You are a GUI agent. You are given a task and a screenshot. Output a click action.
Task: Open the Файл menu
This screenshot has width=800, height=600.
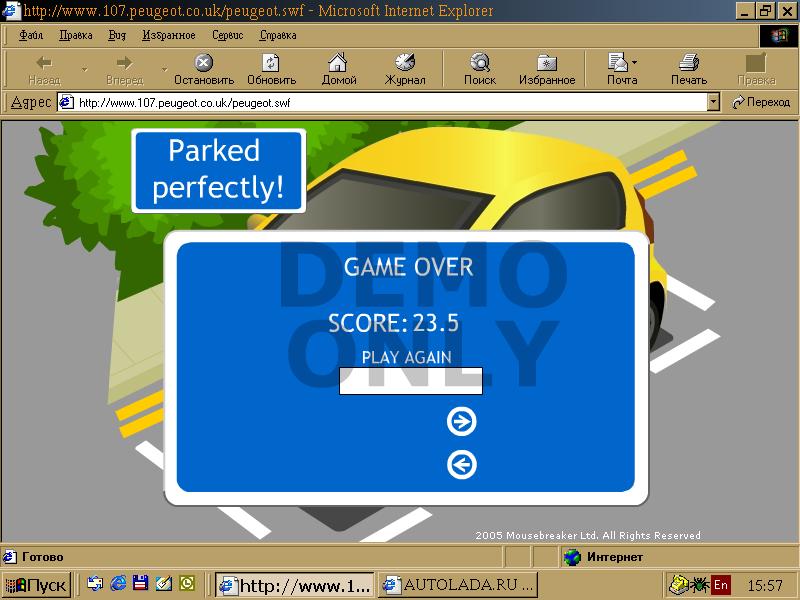coord(31,35)
